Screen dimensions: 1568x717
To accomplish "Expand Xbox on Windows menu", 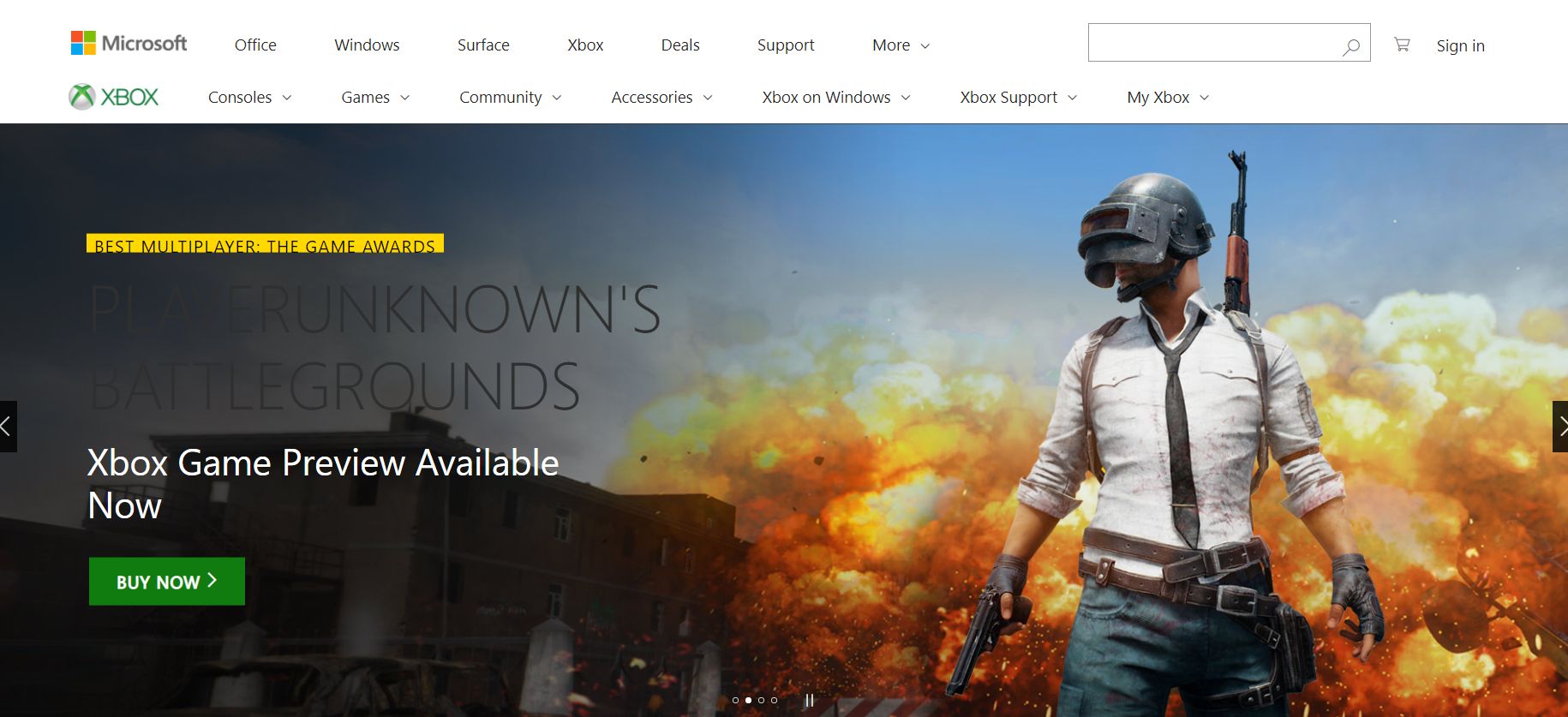I will pyautogui.click(x=836, y=98).
